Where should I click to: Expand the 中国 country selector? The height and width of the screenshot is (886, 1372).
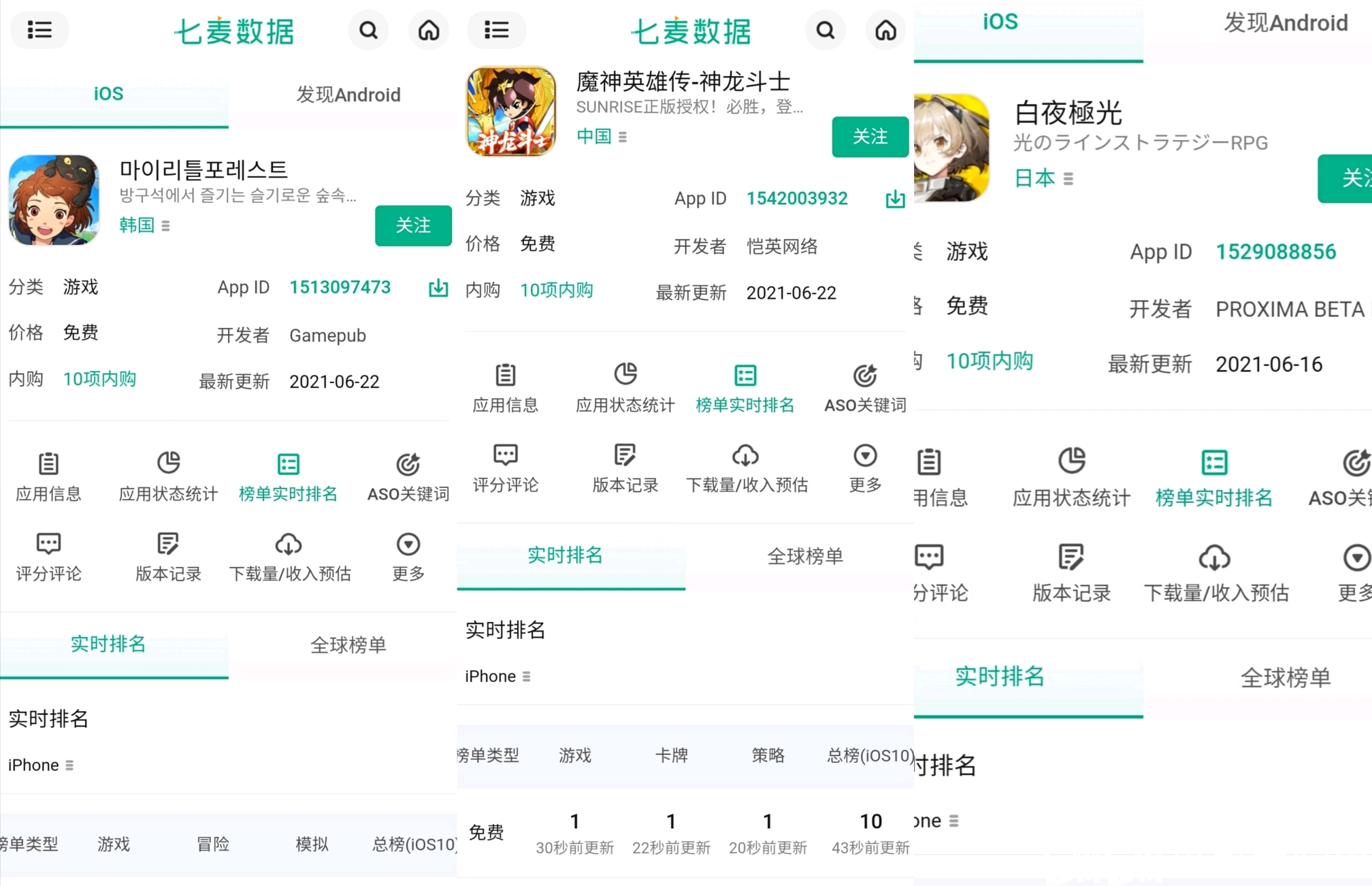click(601, 136)
